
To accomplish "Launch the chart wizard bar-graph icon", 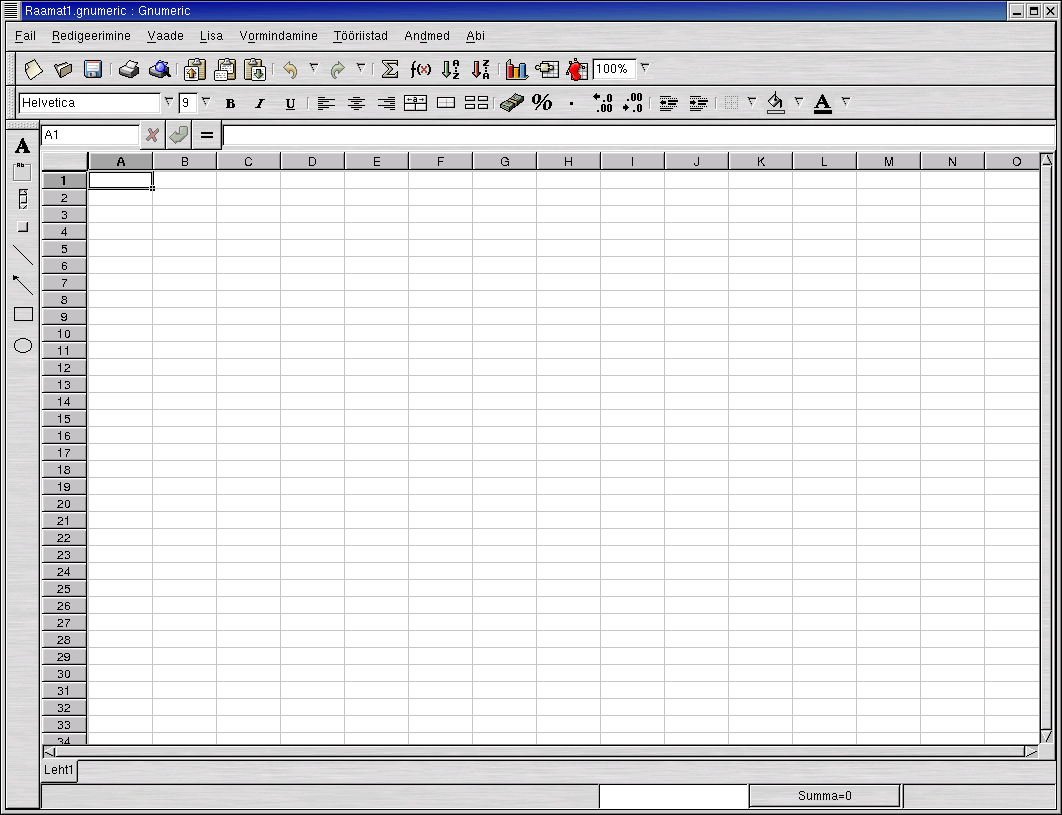I will (516, 69).
